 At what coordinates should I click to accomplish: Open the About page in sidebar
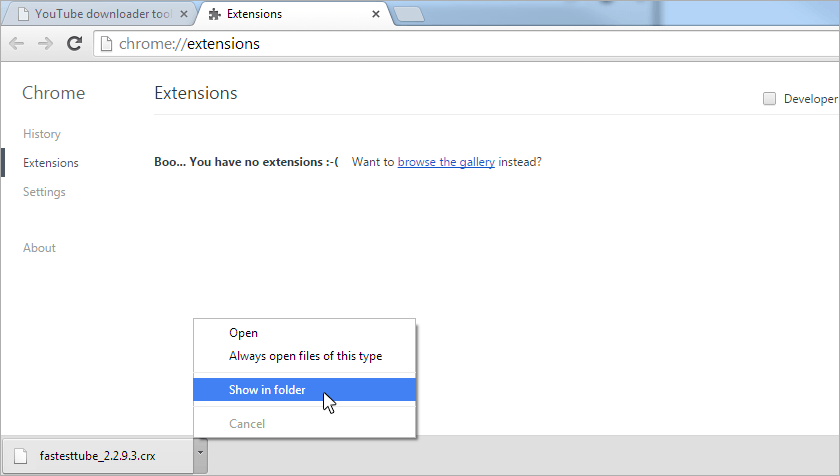tap(40, 248)
